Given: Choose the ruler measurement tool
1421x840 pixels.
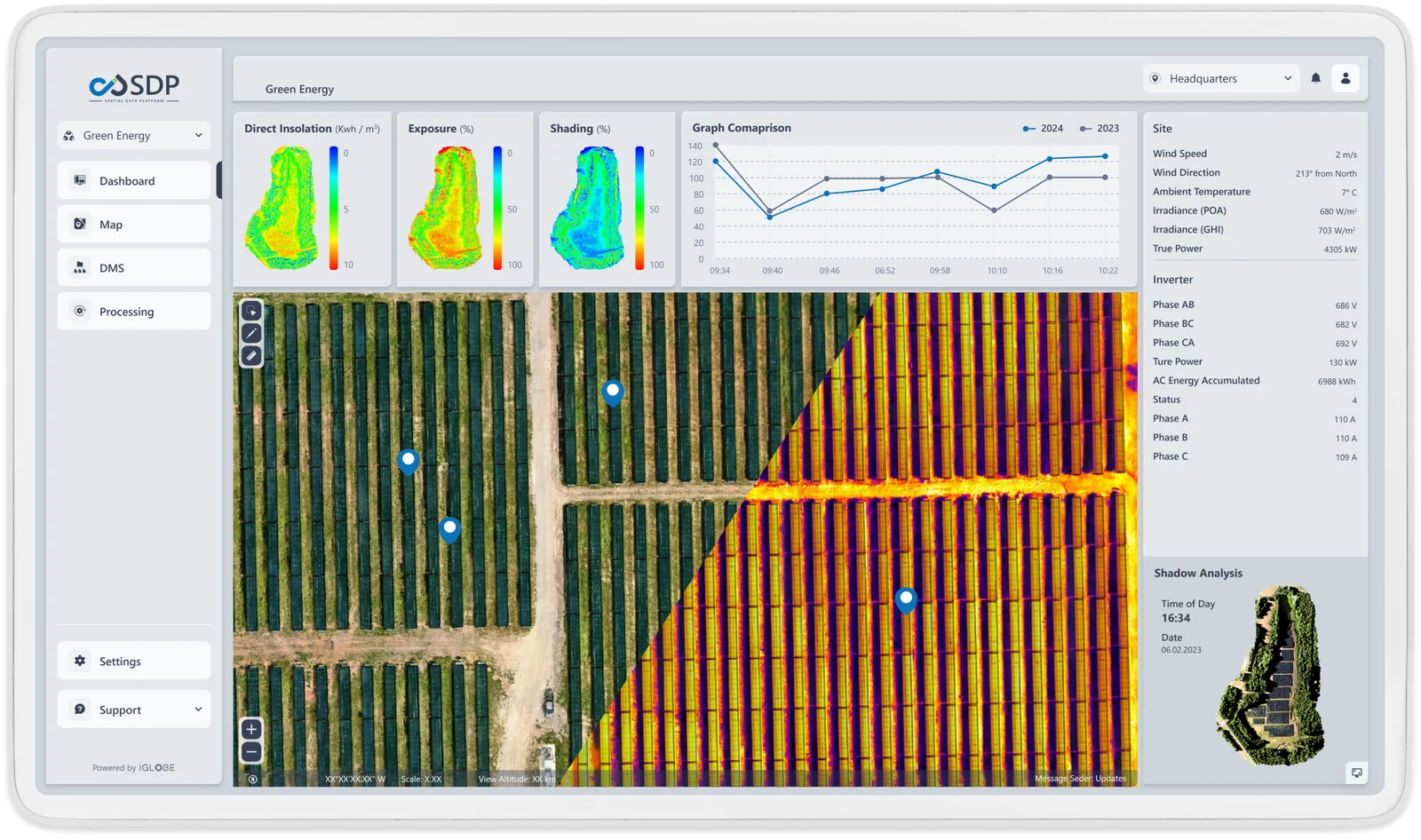Looking at the screenshot, I should click(x=251, y=355).
